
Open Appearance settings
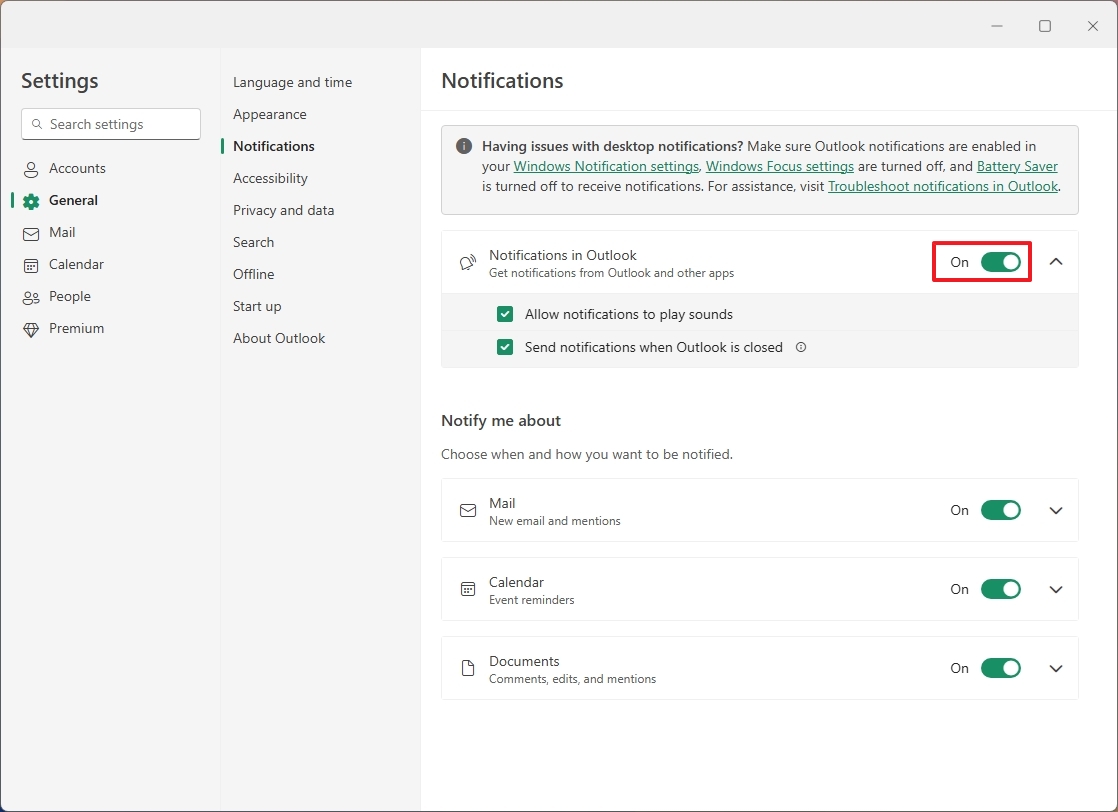[x=270, y=114]
